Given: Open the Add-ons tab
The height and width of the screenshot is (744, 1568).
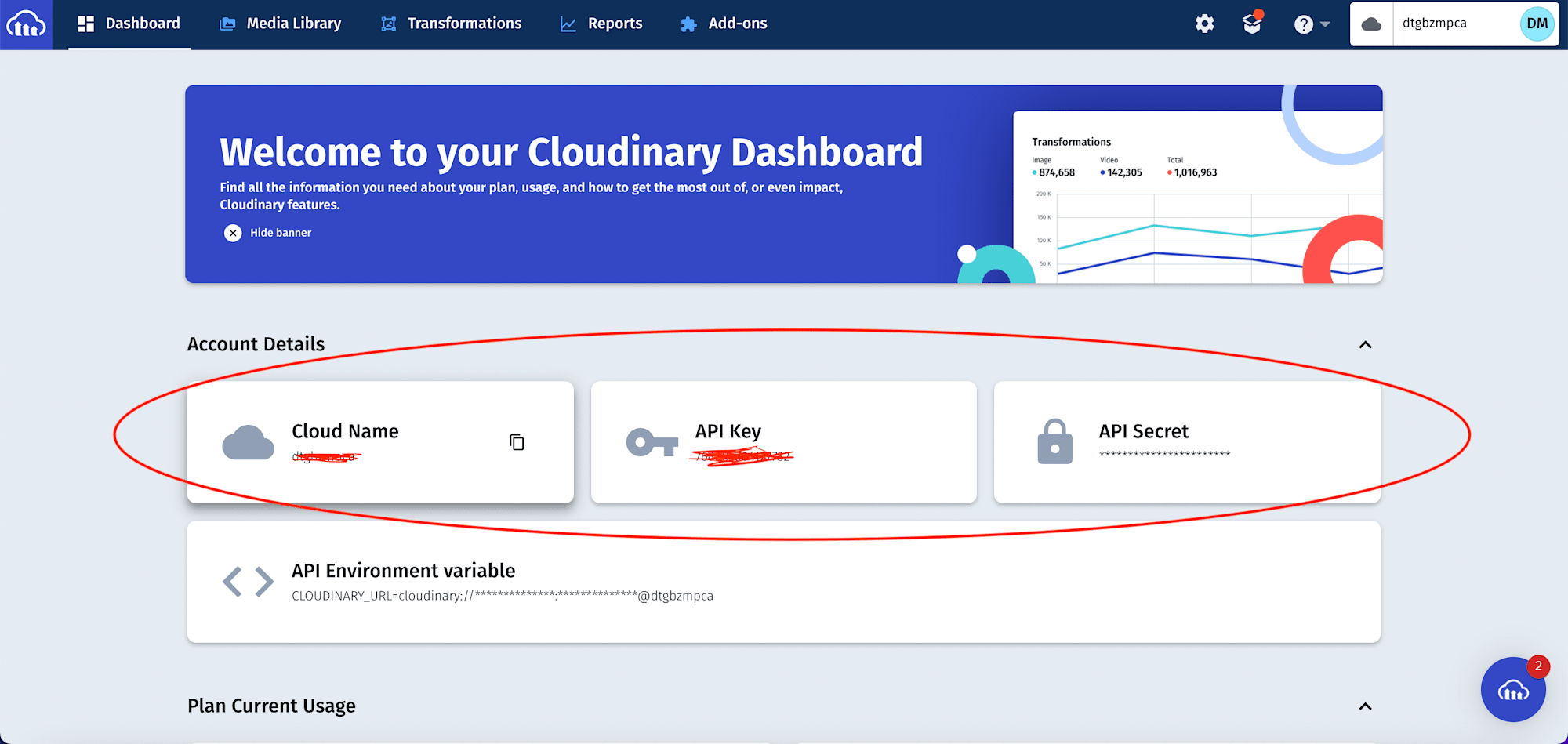Looking at the screenshot, I should [x=724, y=24].
